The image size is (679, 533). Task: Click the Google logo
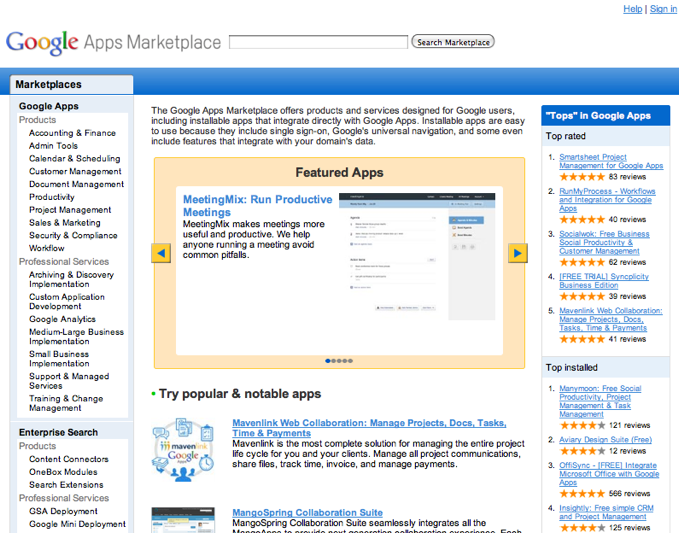point(42,43)
